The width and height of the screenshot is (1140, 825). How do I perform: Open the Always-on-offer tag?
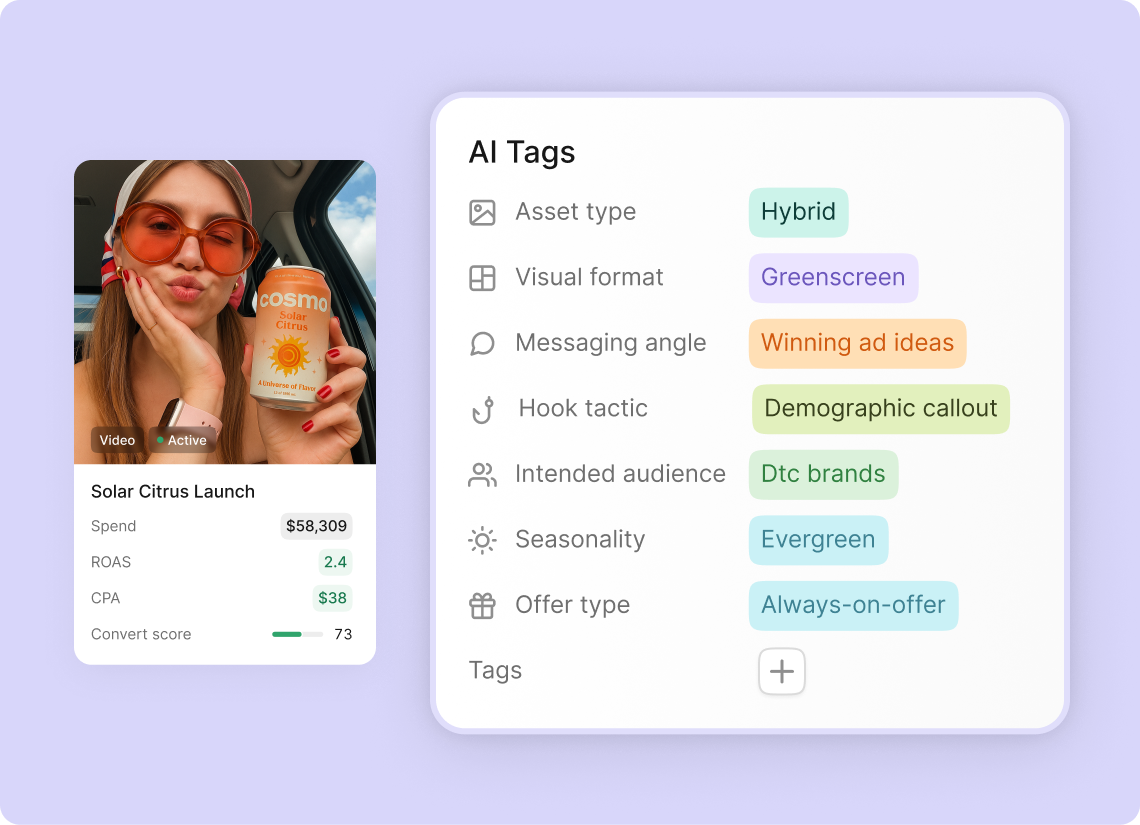pos(853,605)
